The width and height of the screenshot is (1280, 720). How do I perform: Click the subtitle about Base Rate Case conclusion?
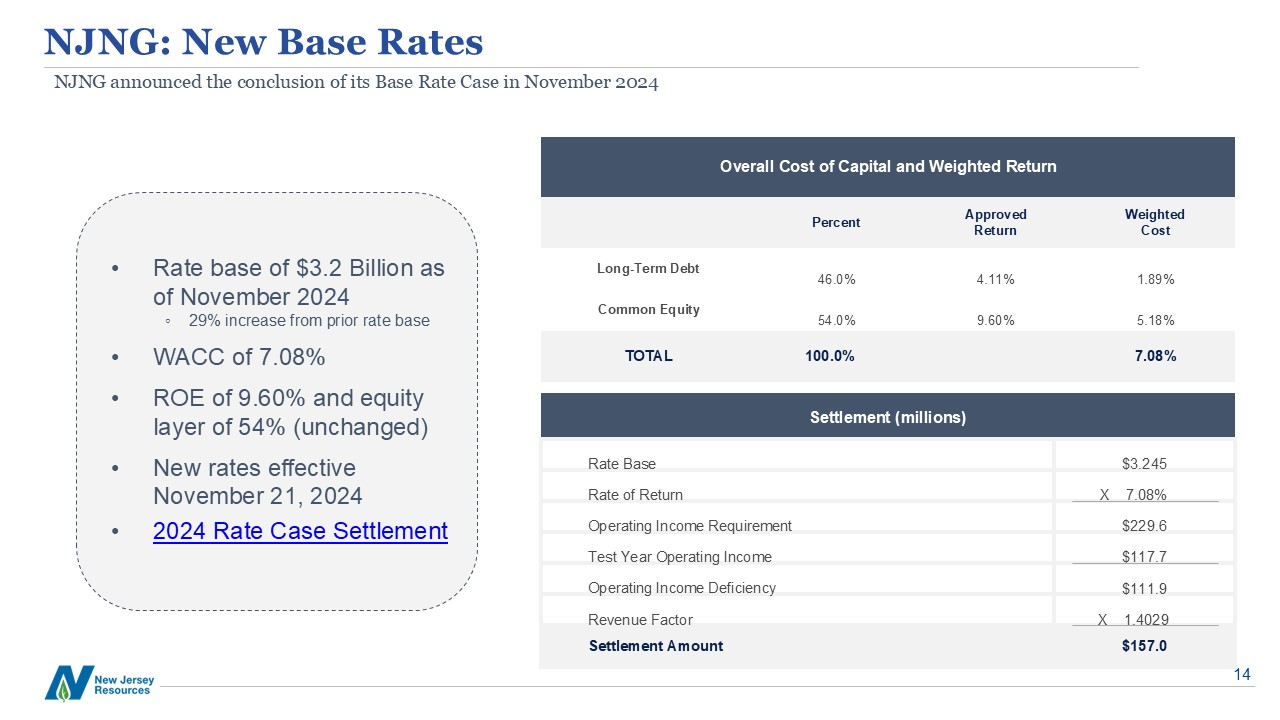[x=356, y=82]
